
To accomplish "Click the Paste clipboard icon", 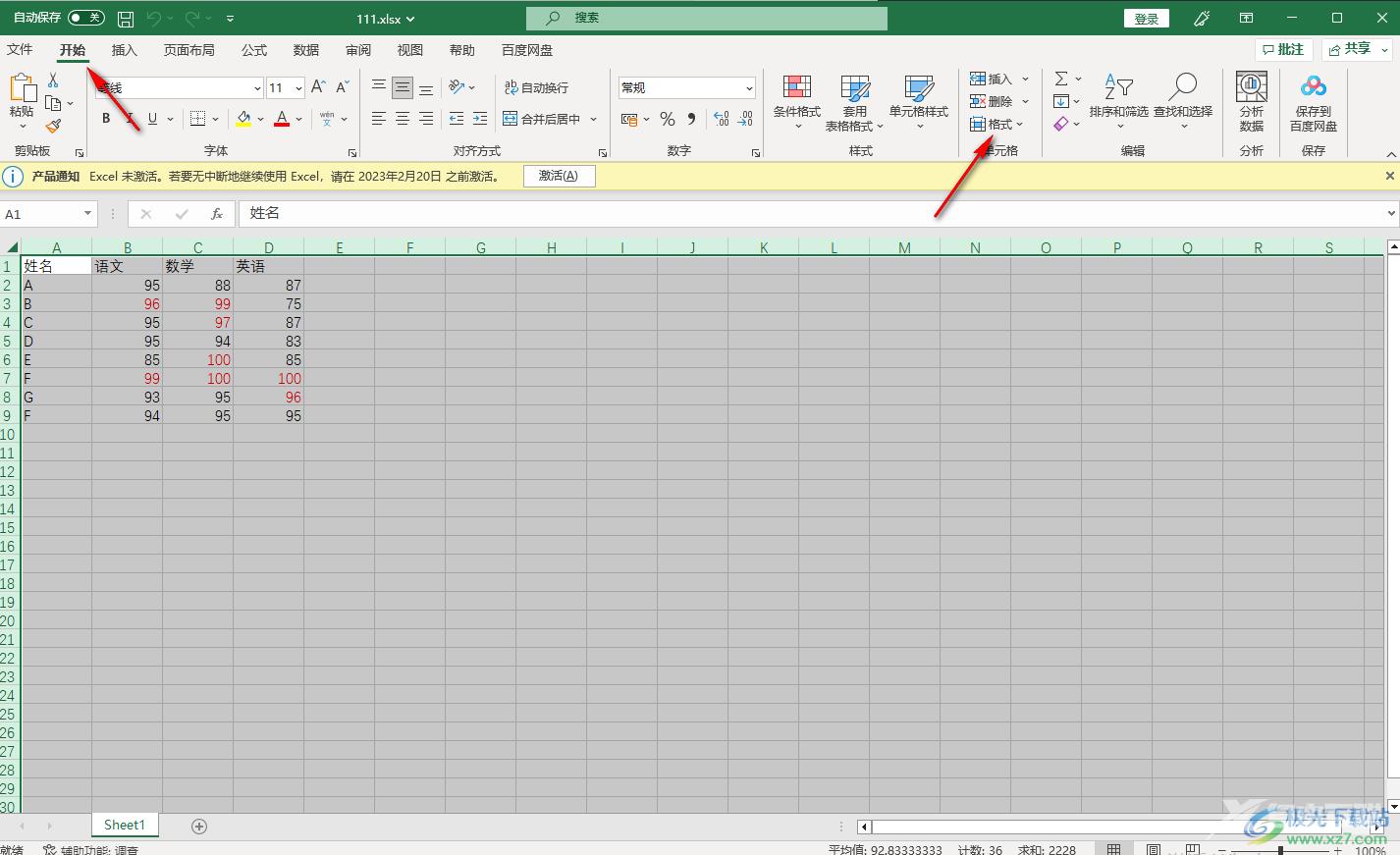I will pos(22,88).
